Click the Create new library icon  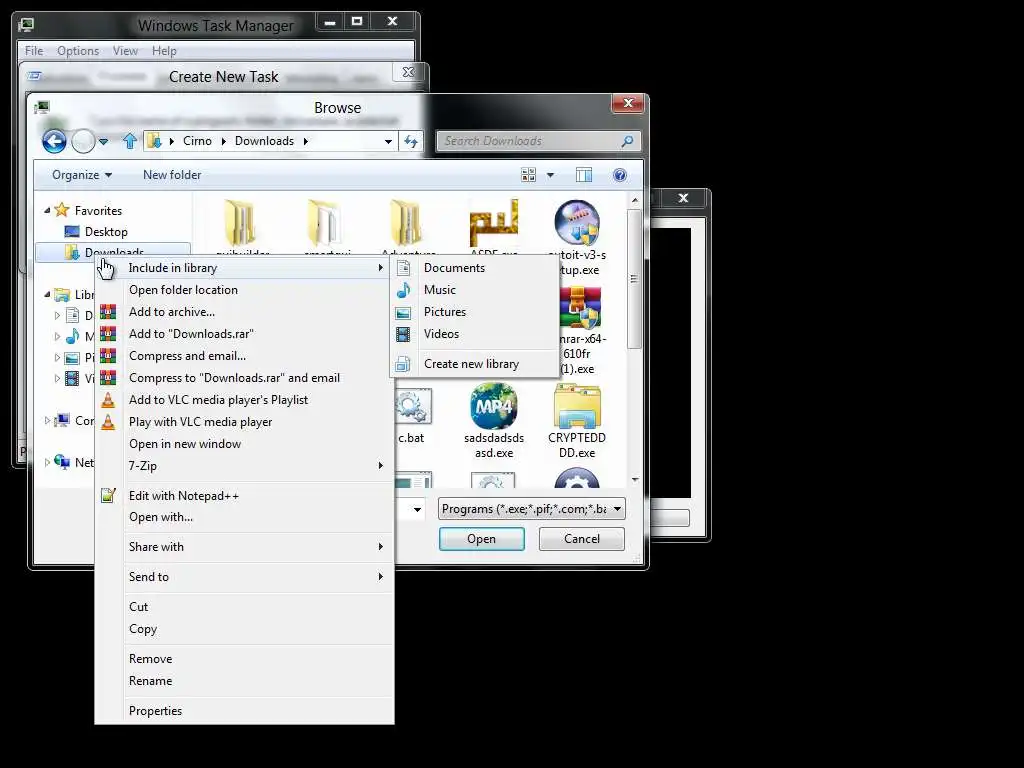tap(404, 364)
